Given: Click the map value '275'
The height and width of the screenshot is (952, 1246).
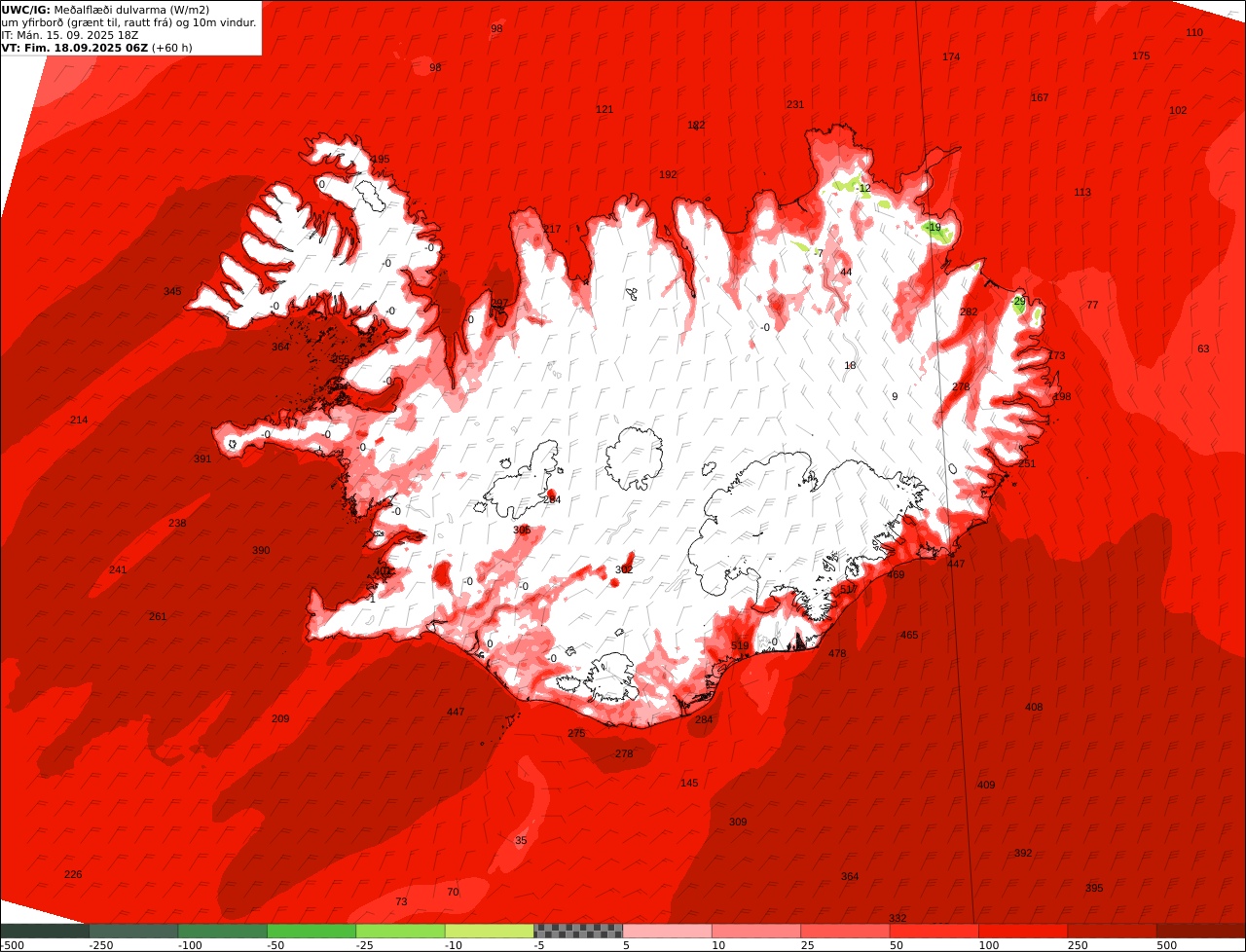Looking at the screenshot, I should pyautogui.click(x=576, y=733).
